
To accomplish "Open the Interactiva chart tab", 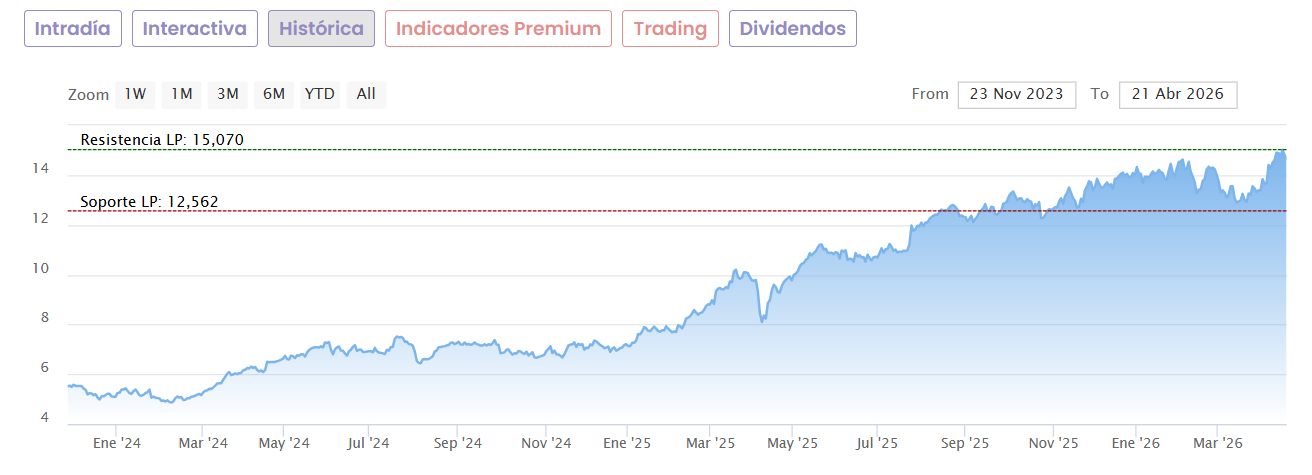I will coord(195,29).
